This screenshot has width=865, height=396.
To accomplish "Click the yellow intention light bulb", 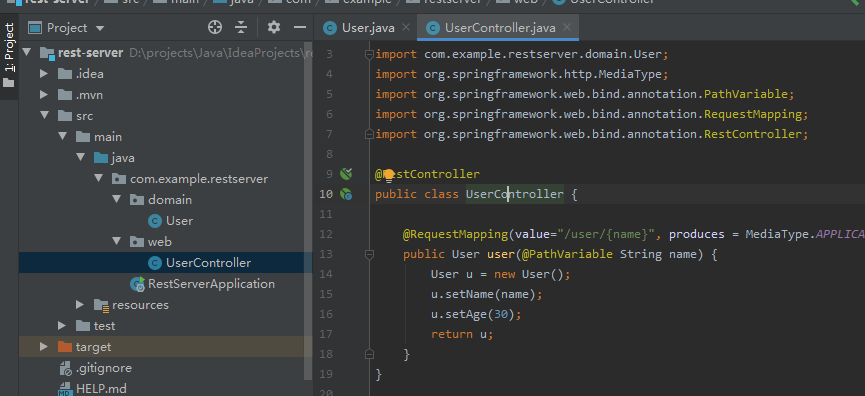I will (x=388, y=175).
